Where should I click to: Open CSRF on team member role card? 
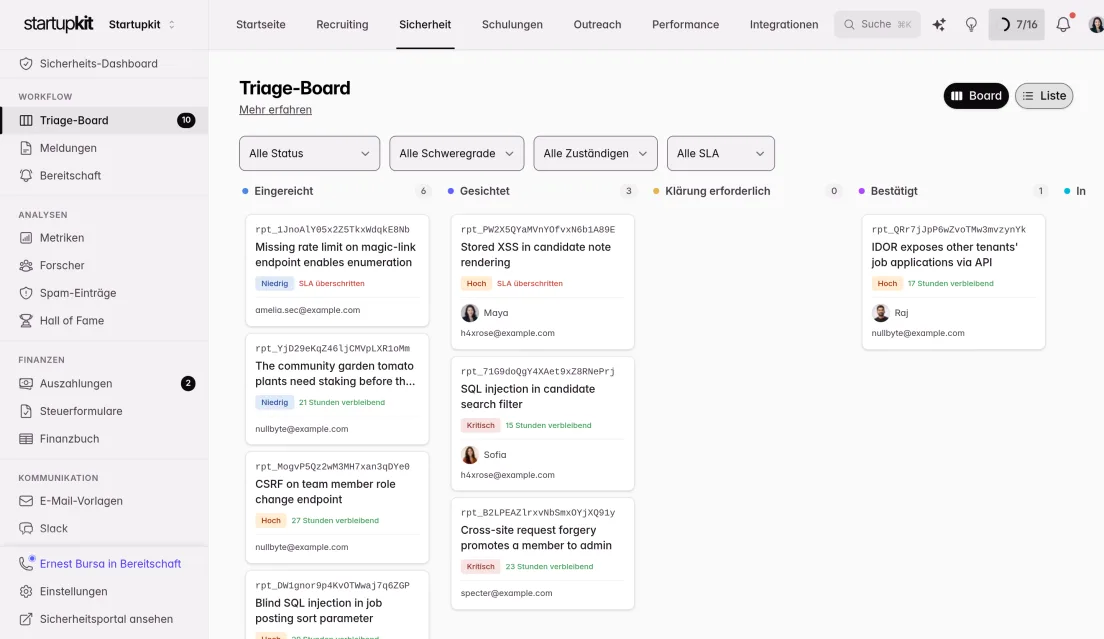tap(337, 507)
